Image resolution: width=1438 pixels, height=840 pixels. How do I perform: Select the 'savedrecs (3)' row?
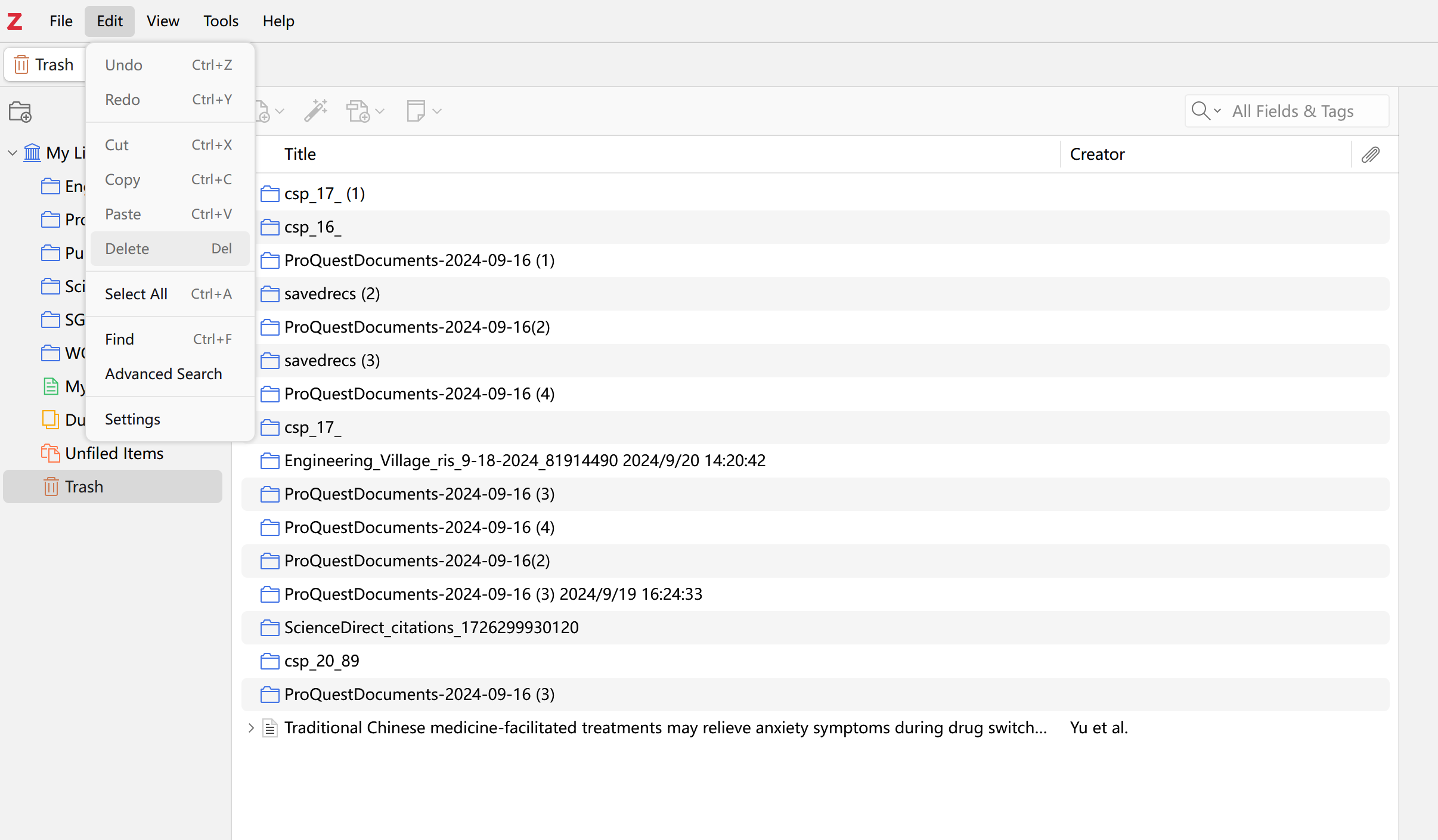pyautogui.click(x=816, y=361)
